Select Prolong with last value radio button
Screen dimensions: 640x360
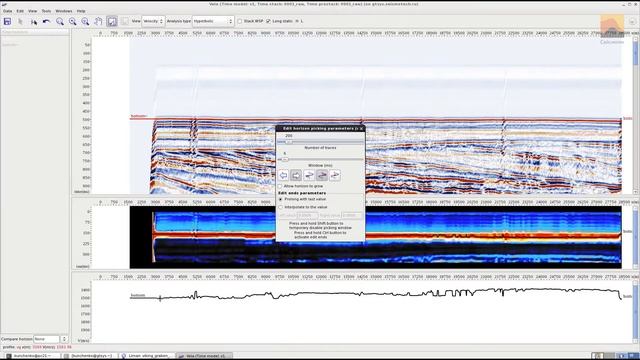[280, 199]
